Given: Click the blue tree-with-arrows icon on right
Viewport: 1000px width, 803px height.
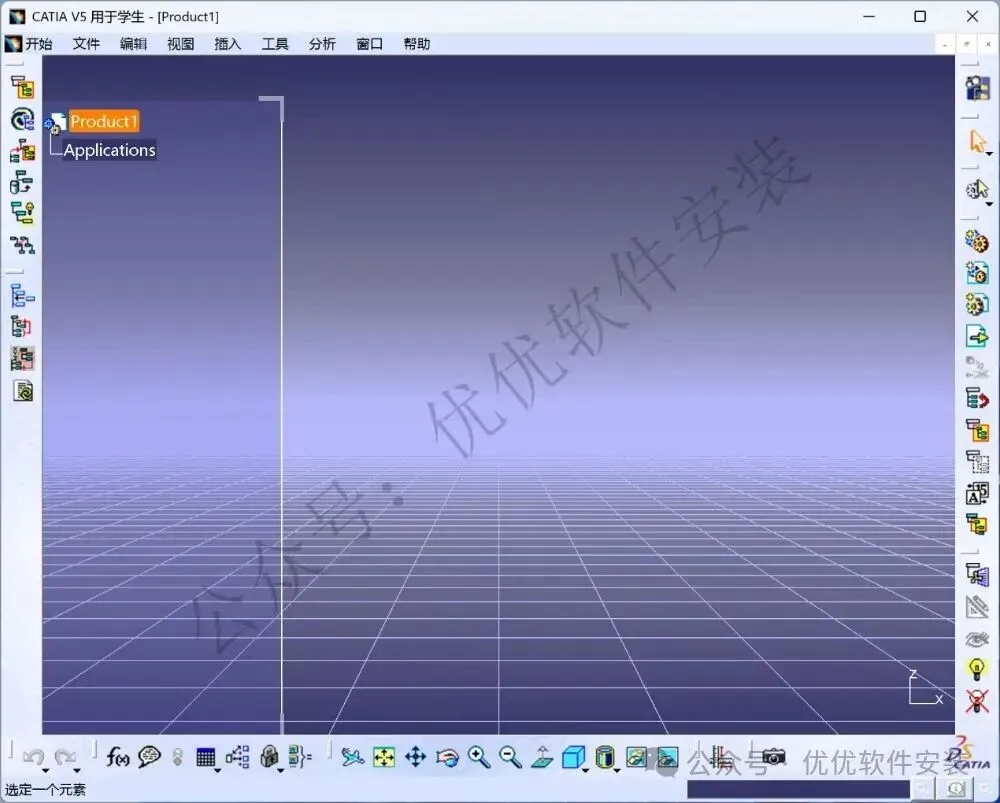Looking at the screenshot, I should [976, 575].
